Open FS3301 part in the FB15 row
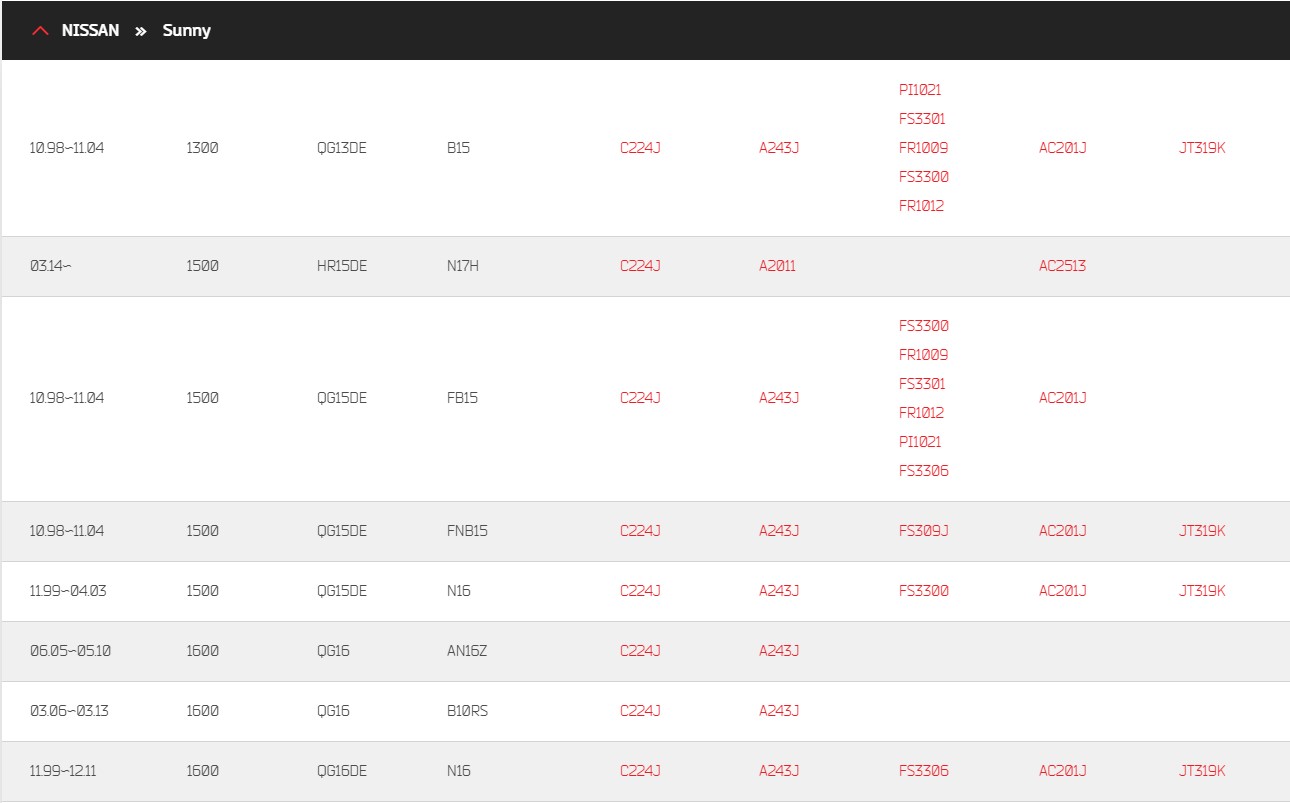The height and width of the screenshot is (803, 1290). (x=922, y=384)
